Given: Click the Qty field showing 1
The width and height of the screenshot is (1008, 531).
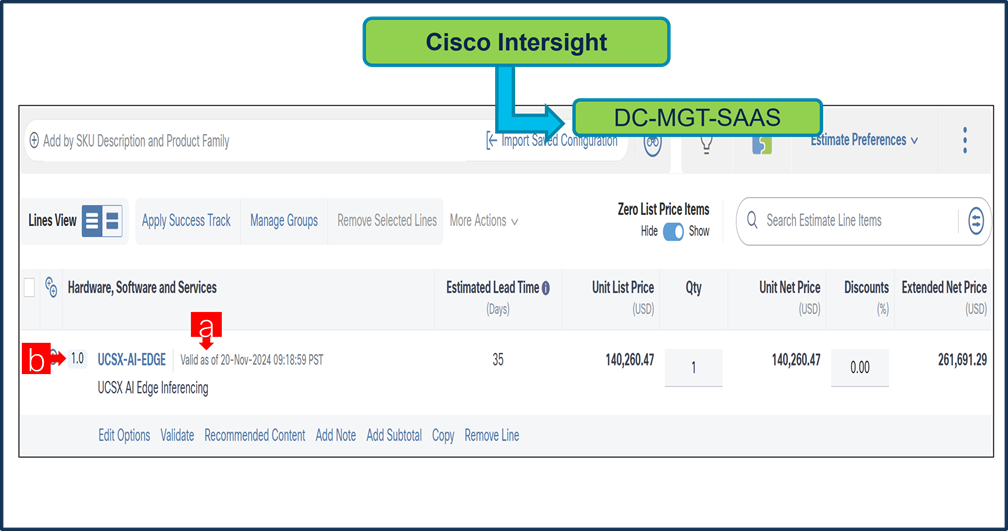Looking at the screenshot, I should pyautogui.click(x=693, y=367).
